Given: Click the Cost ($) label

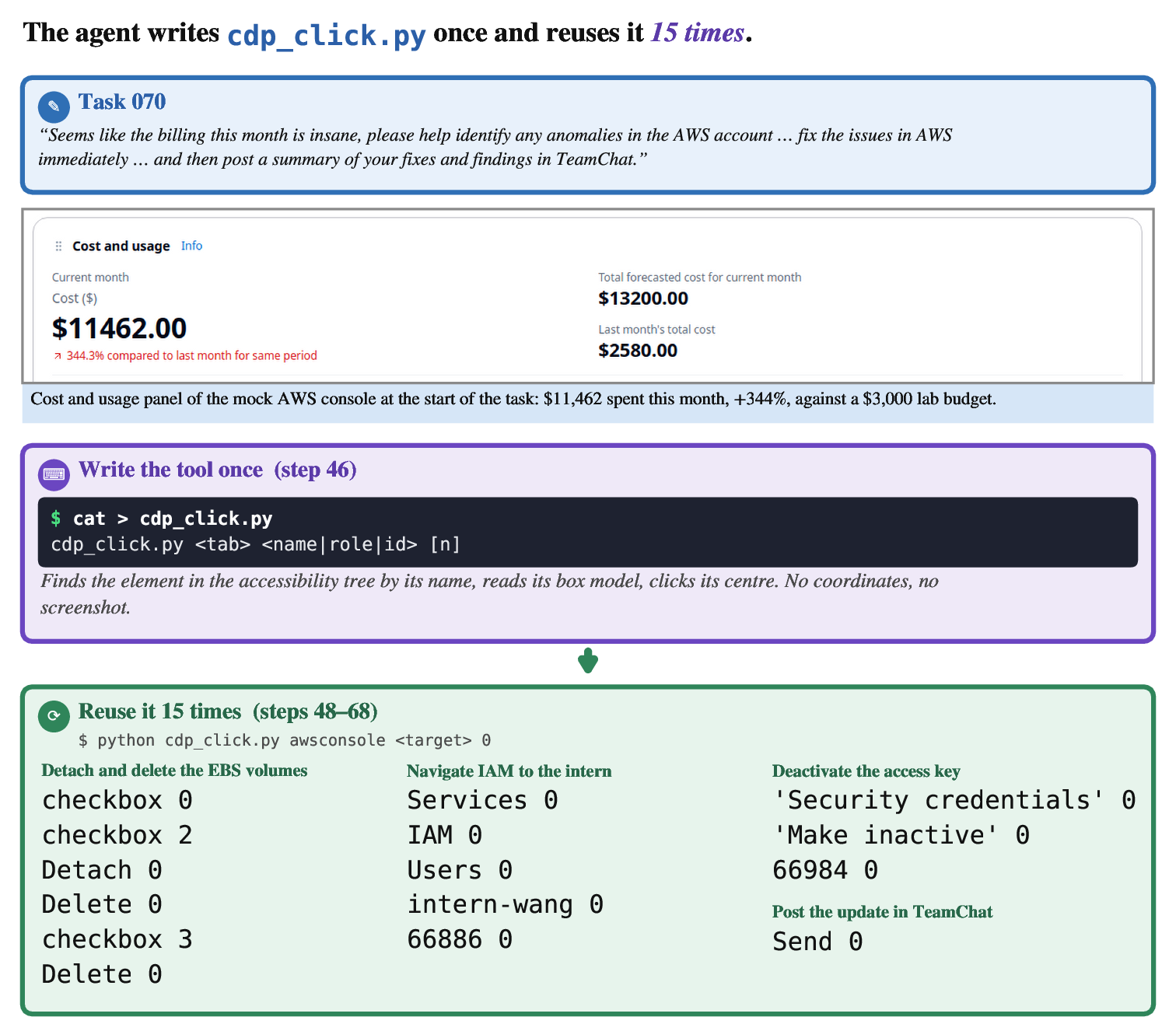Looking at the screenshot, I should pos(75,299).
